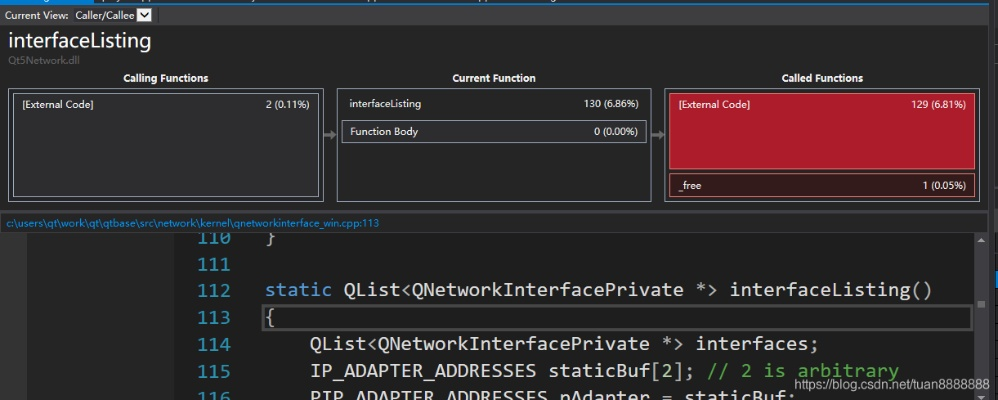Click arrow between Calling and Current Function

328,132
